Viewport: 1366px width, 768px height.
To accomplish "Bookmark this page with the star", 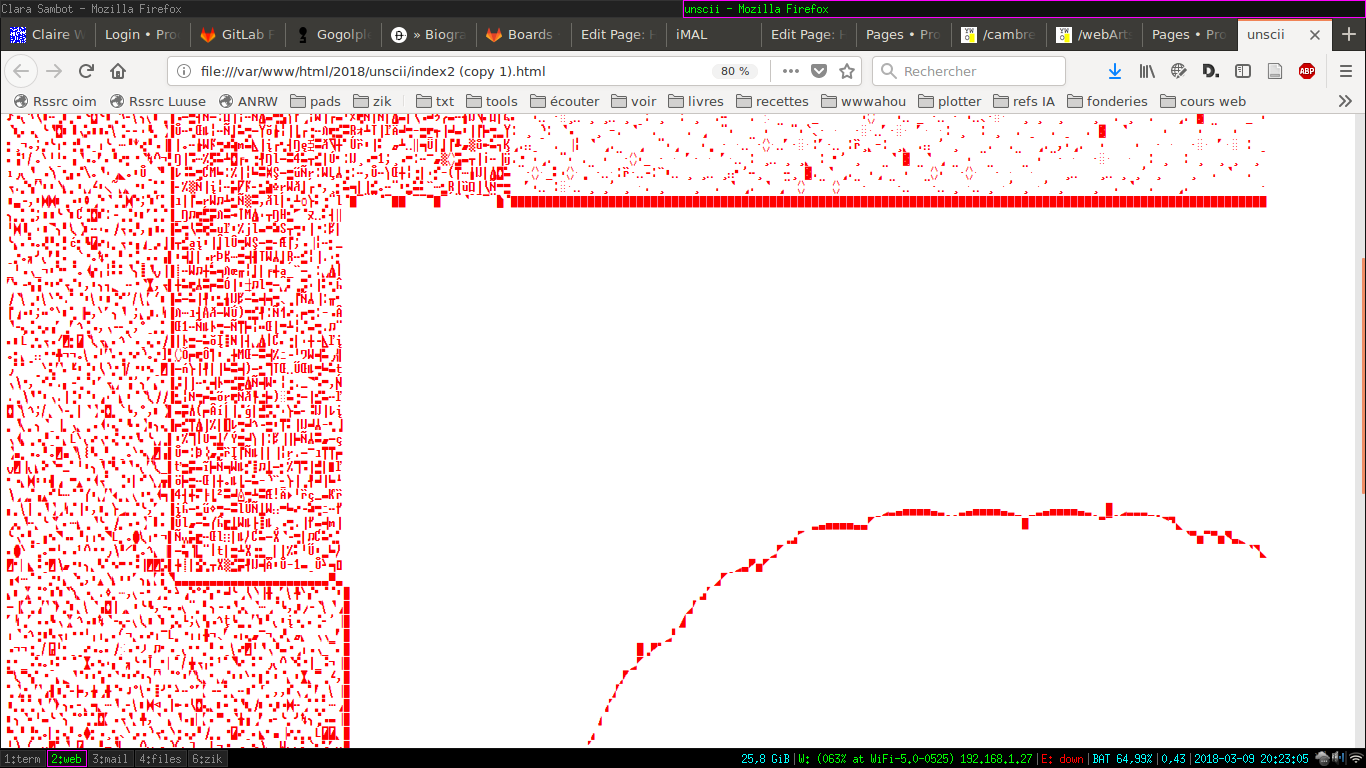I will (x=847, y=71).
